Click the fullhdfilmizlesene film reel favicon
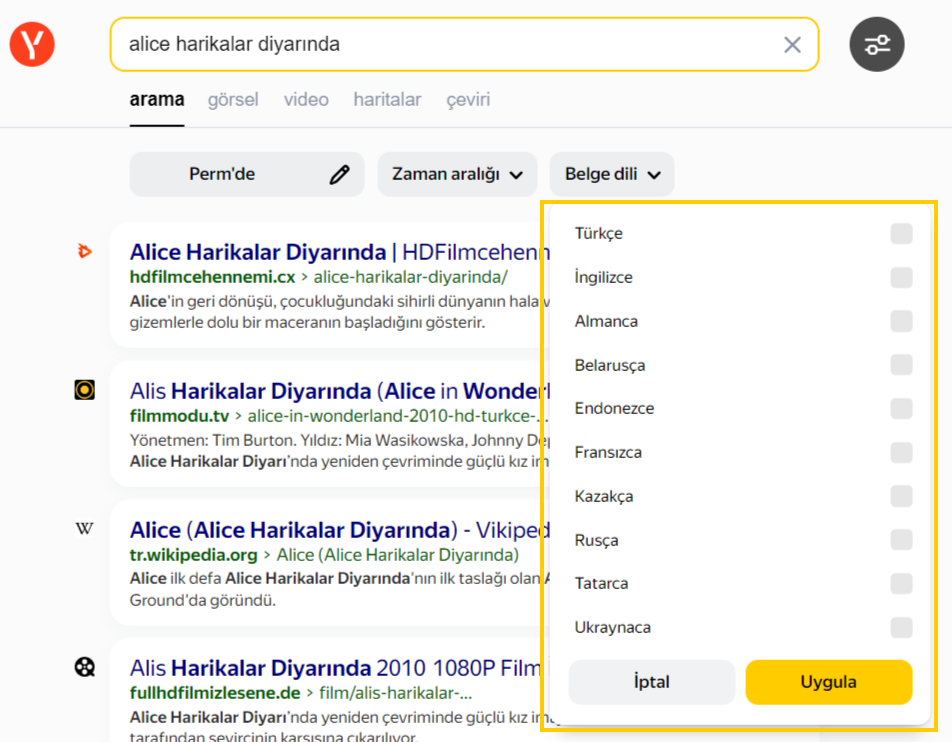This screenshot has height=742, width=952. point(85,667)
